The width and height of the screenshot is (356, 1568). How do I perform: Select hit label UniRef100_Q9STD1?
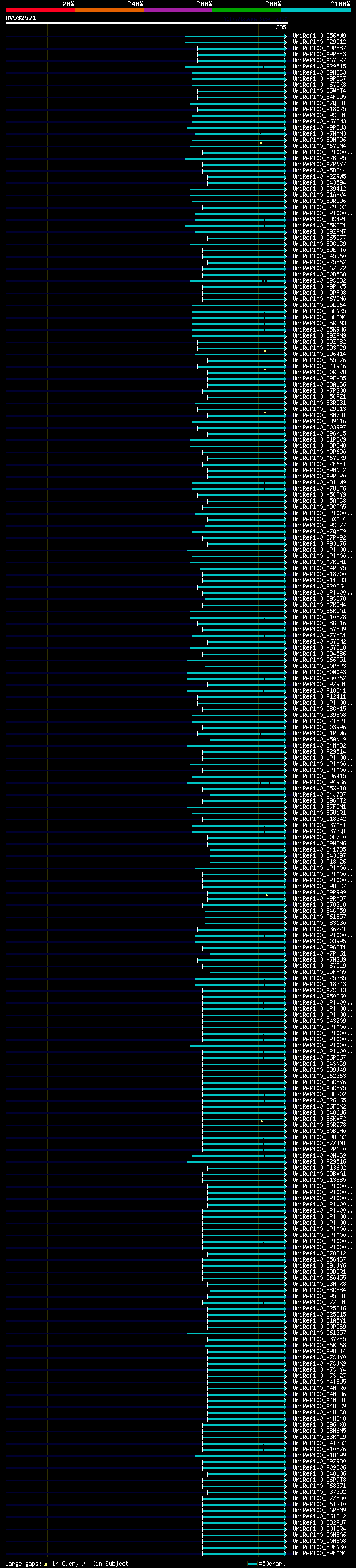pos(319,115)
